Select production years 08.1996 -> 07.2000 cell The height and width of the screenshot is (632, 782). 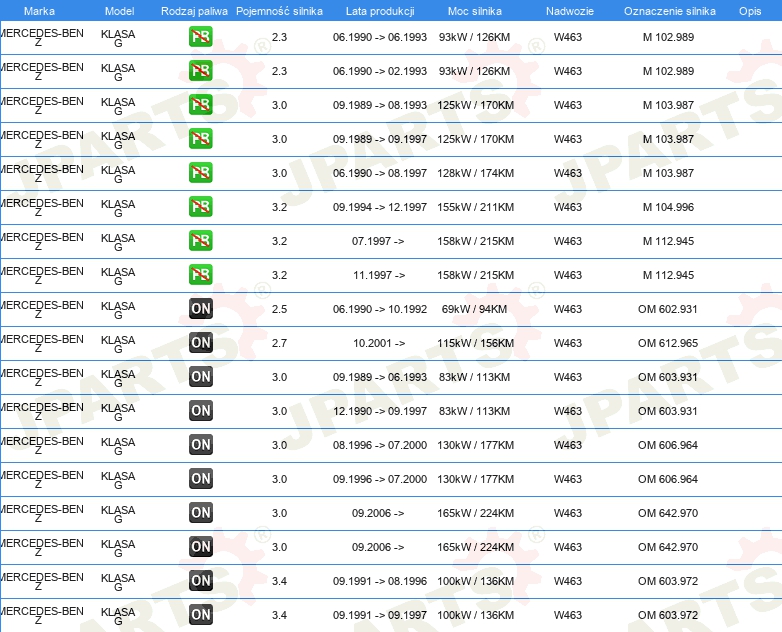click(x=380, y=445)
